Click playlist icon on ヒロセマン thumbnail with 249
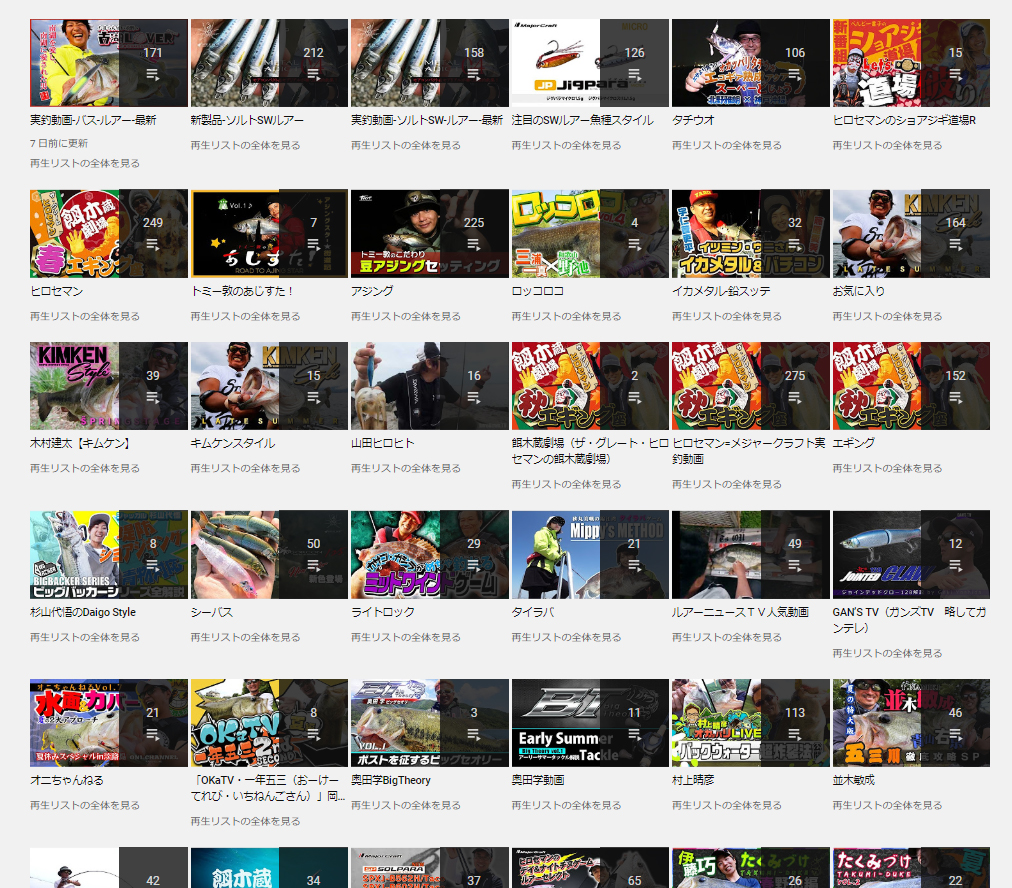The height and width of the screenshot is (888, 1012). 153,245
